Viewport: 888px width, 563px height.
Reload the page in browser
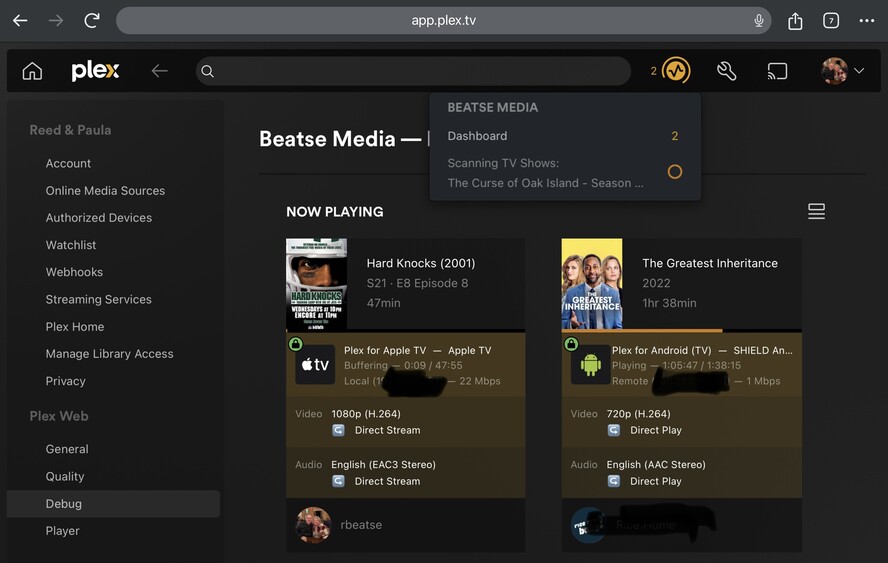tap(92, 21)
